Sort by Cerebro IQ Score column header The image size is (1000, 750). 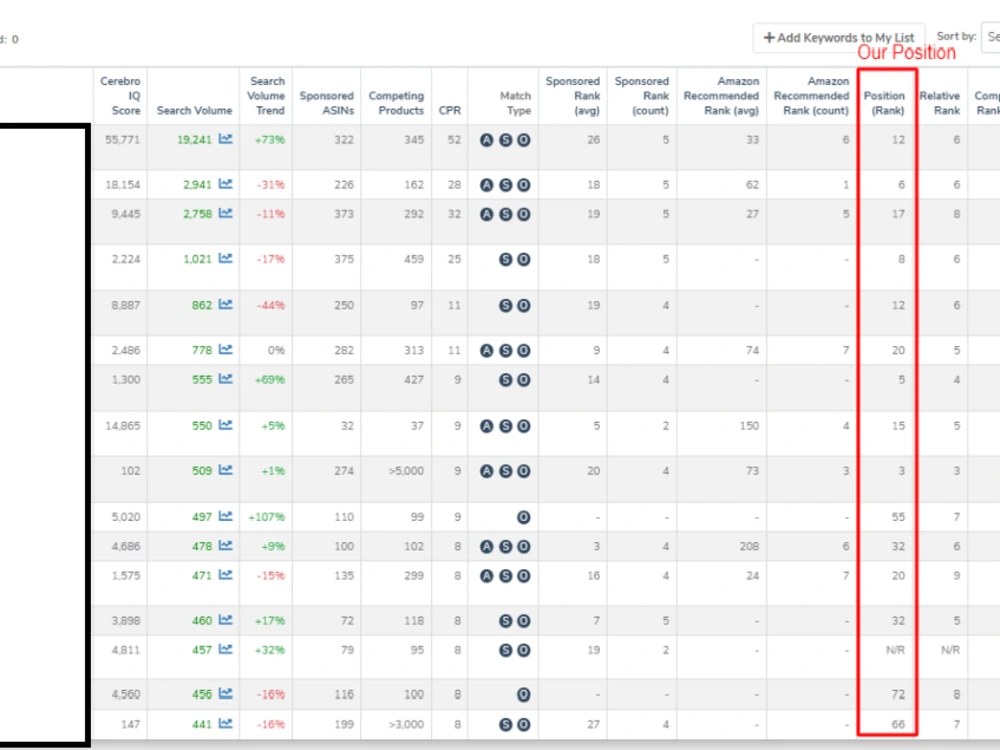click(x=120, y=96)
